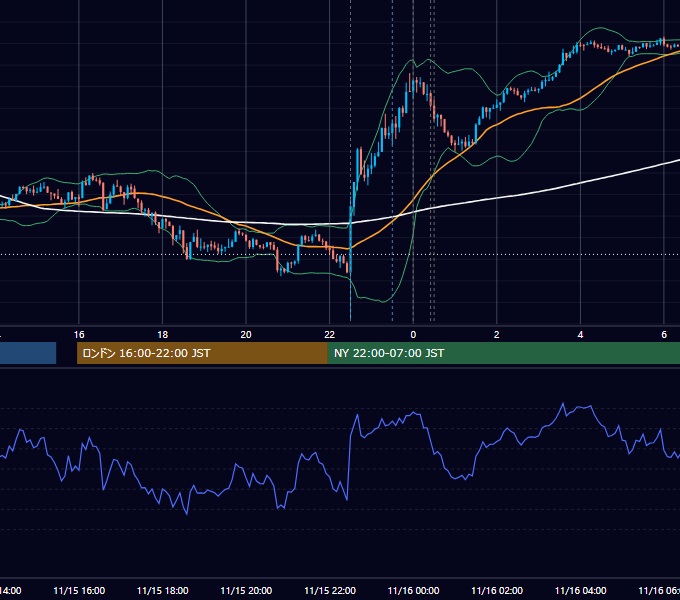This screenshot has width=680, height=600.
Task: Select the unlabeled blue session bar
Action: 28,353
